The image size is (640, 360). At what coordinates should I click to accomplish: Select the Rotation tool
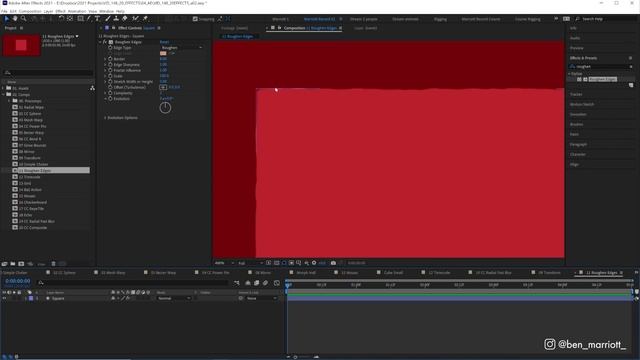[61, 19]
